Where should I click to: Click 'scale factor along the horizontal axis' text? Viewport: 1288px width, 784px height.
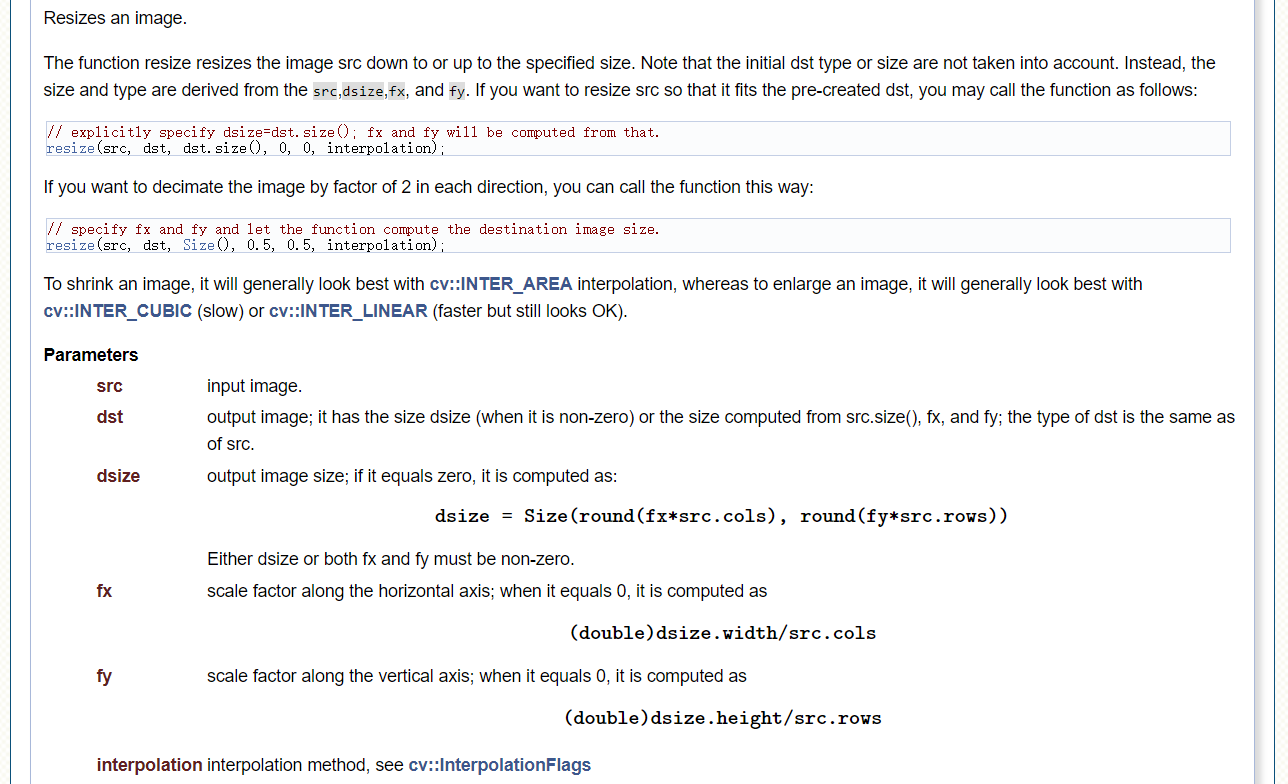[487, 591]
